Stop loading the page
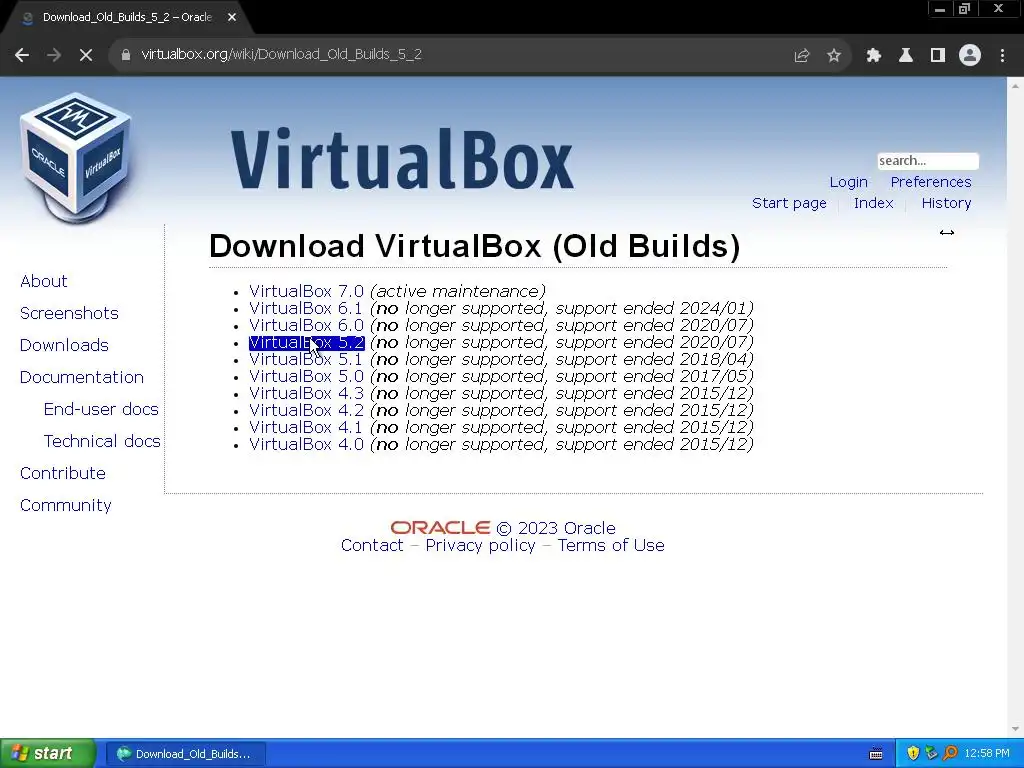This screenshot has width=1024, height=768. pos(86,55)
